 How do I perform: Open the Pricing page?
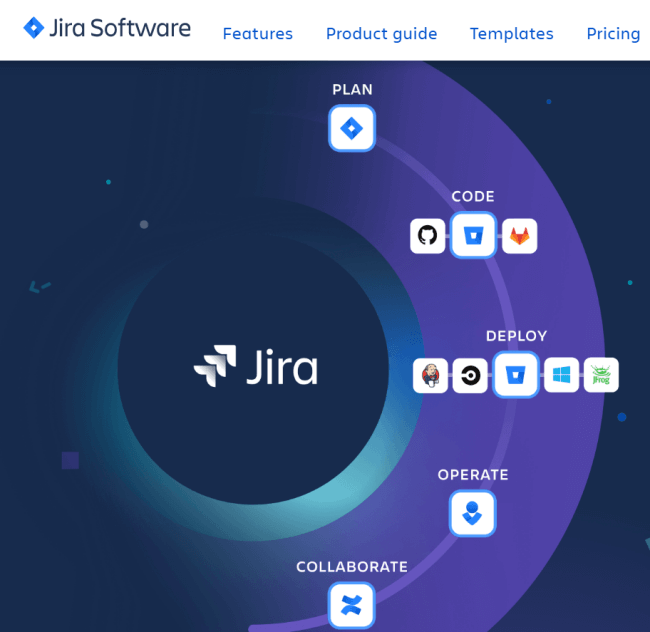tap(614, 34)
